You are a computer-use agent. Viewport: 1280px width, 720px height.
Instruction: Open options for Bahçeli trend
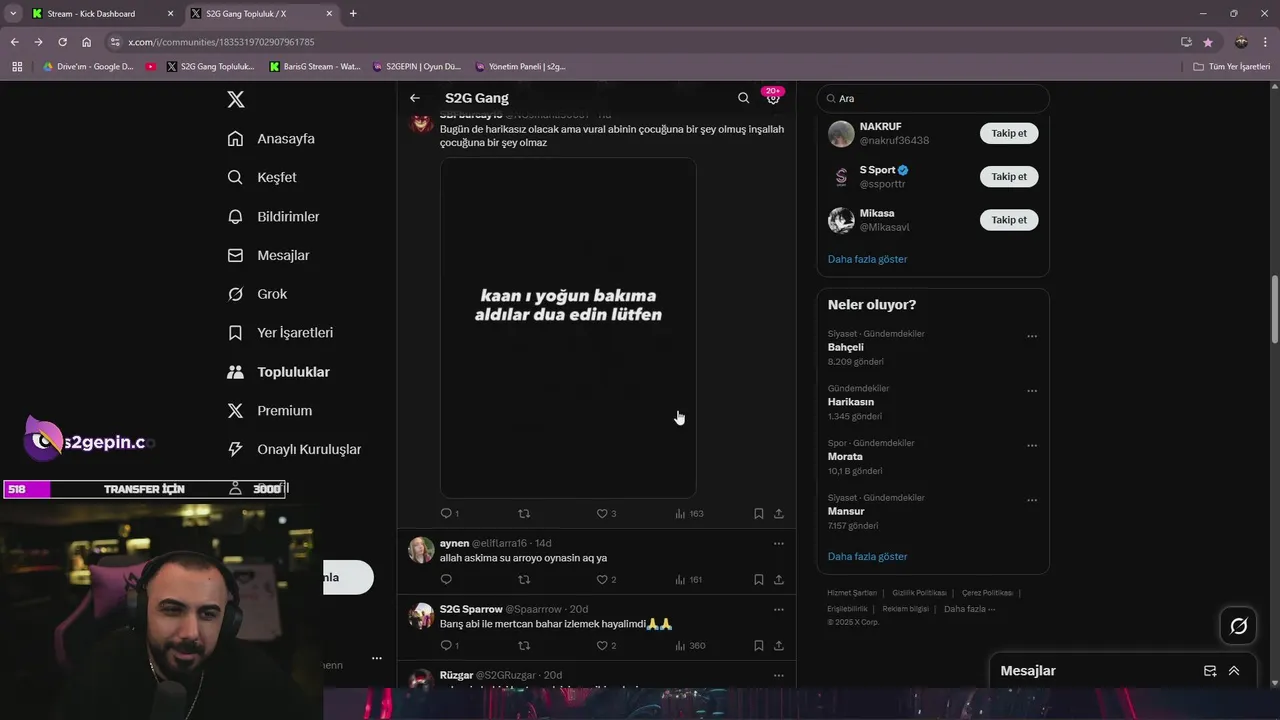(x=1032, y=336)
